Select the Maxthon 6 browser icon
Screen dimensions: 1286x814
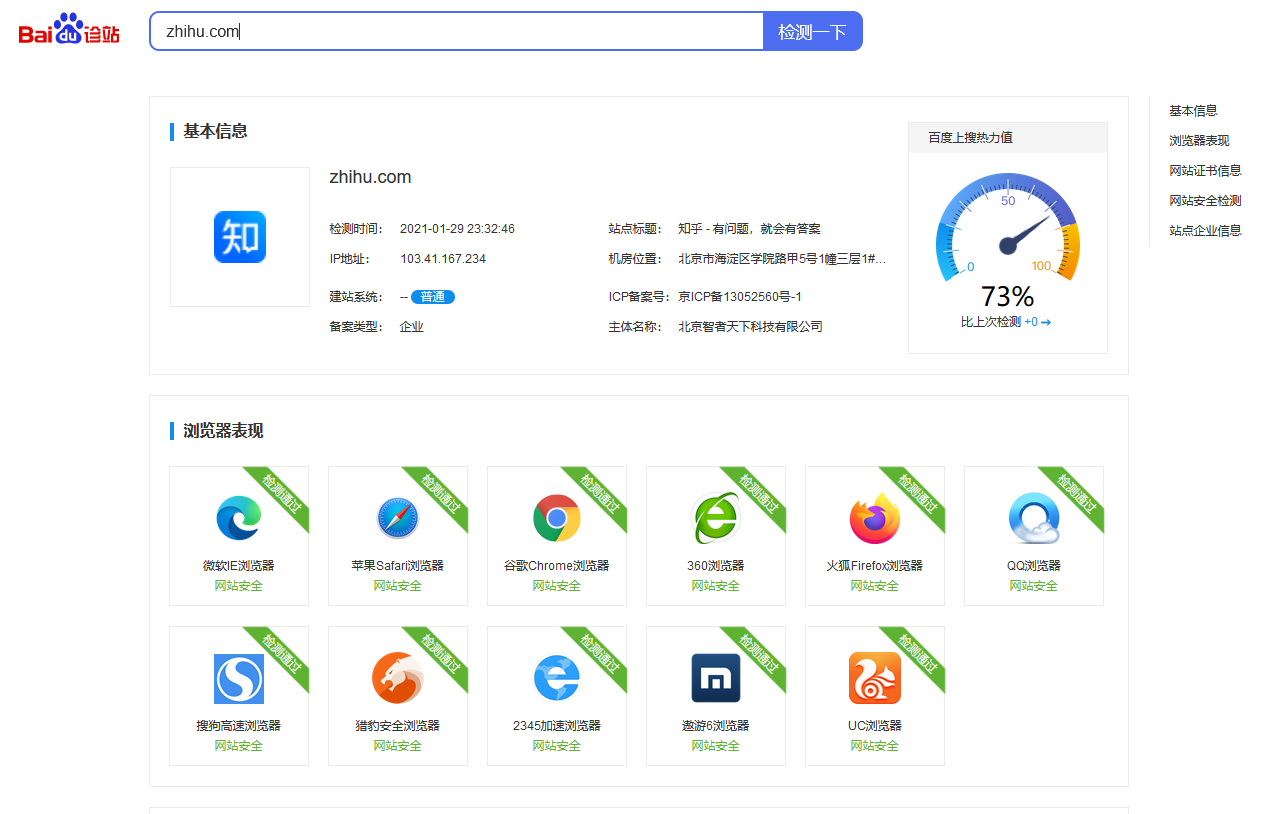tap(715, 678)
